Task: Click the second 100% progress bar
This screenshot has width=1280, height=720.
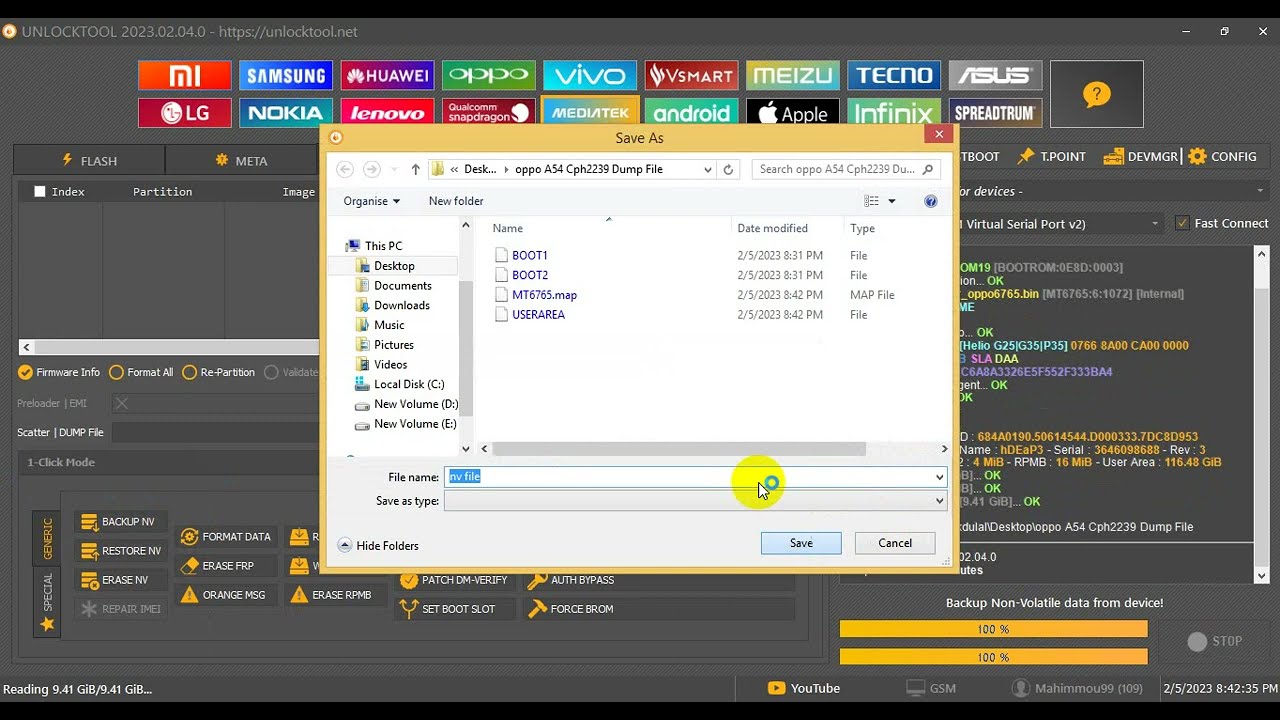Action: (994, 657)
